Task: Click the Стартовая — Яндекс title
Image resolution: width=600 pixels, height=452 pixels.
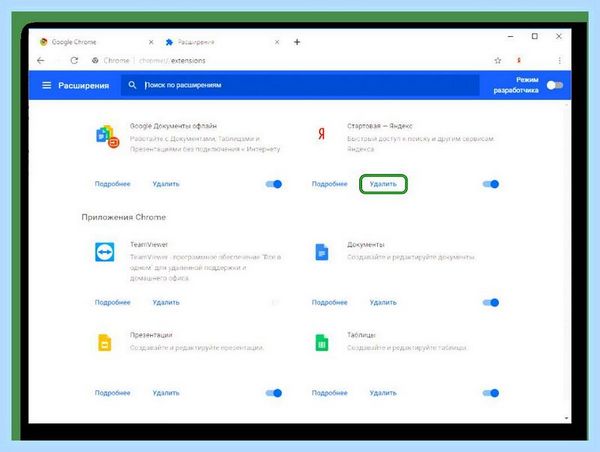Action: (380, 126)
